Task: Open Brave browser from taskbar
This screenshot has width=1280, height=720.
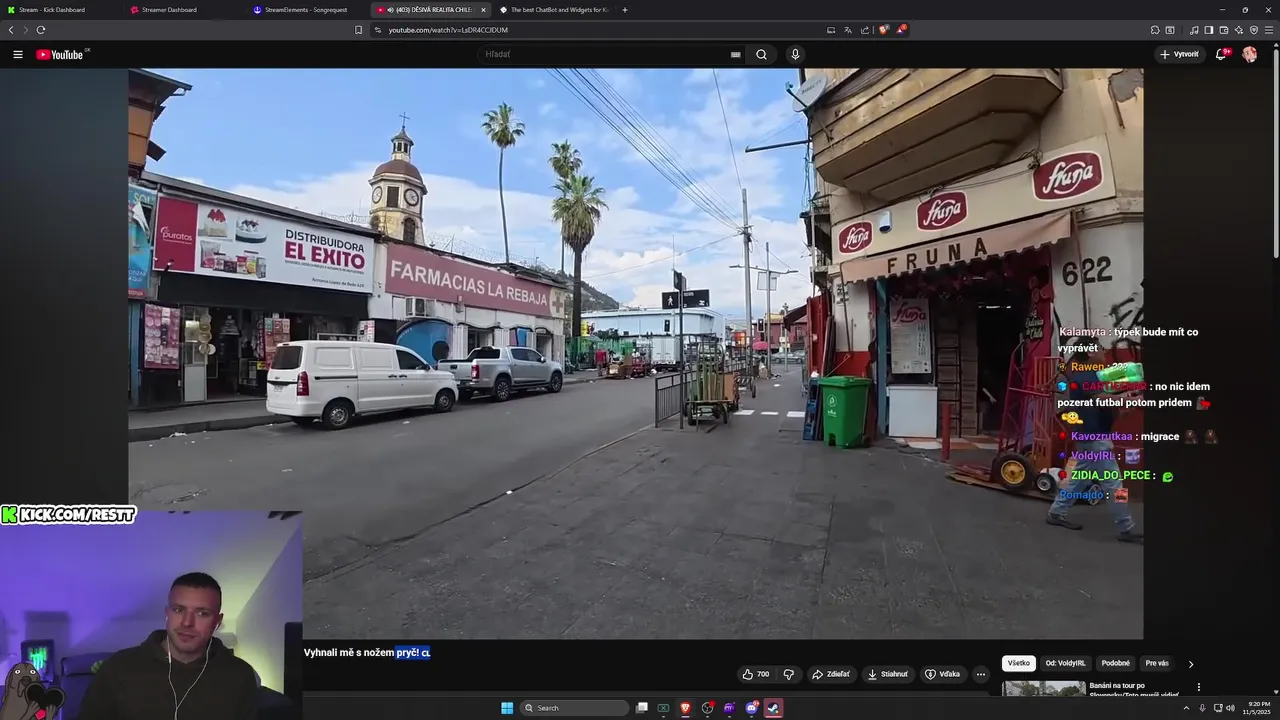Action: click(x=686, y=708)
